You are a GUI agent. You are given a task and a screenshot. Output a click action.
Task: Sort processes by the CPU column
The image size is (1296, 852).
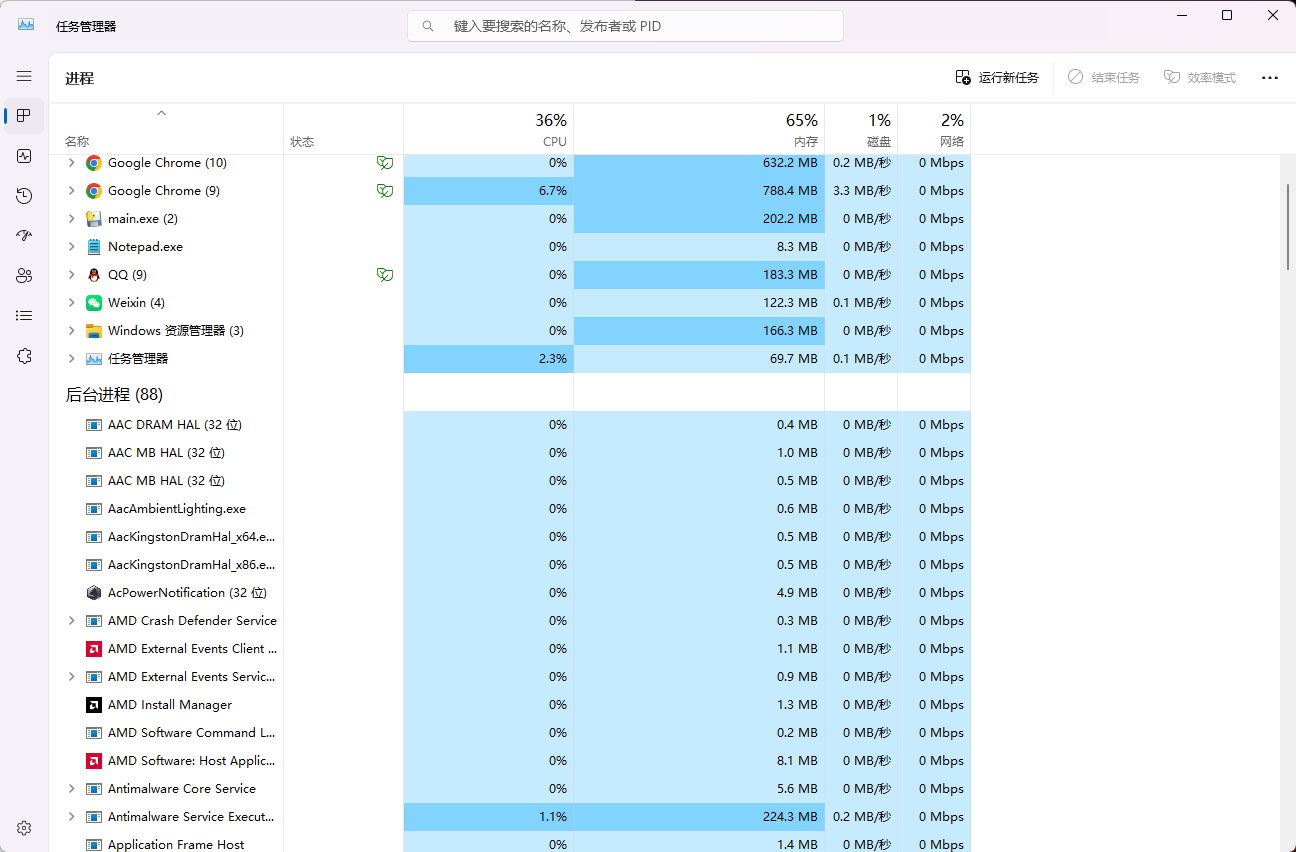488,130
